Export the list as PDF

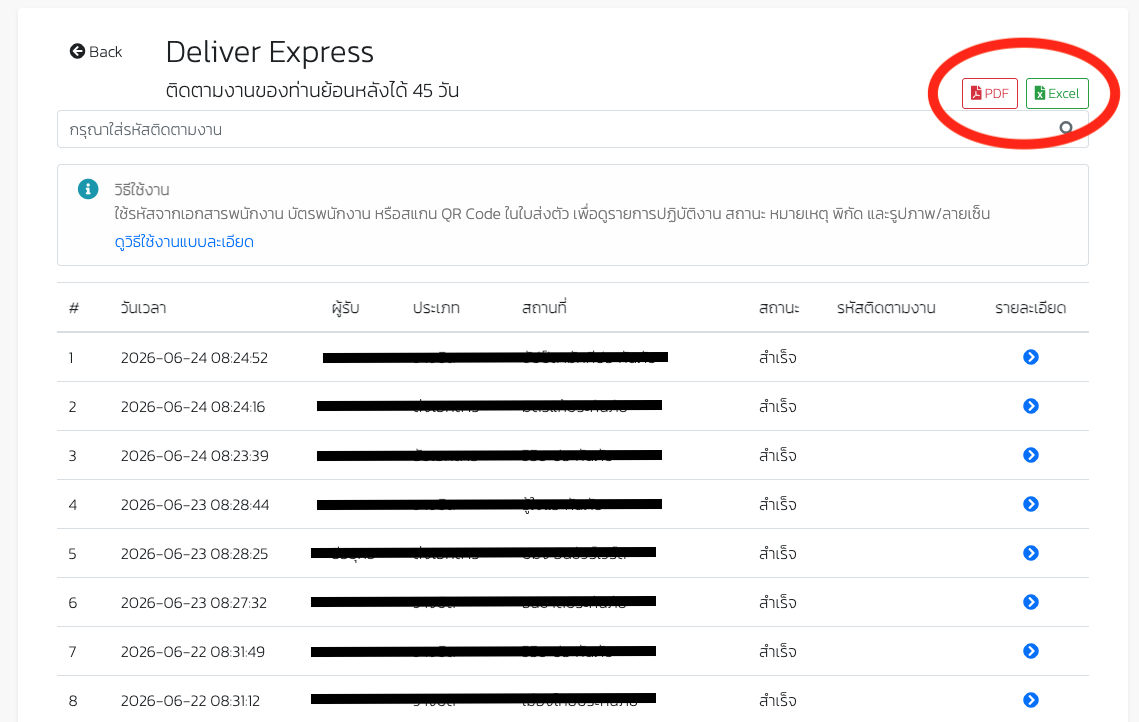(989, 93)
